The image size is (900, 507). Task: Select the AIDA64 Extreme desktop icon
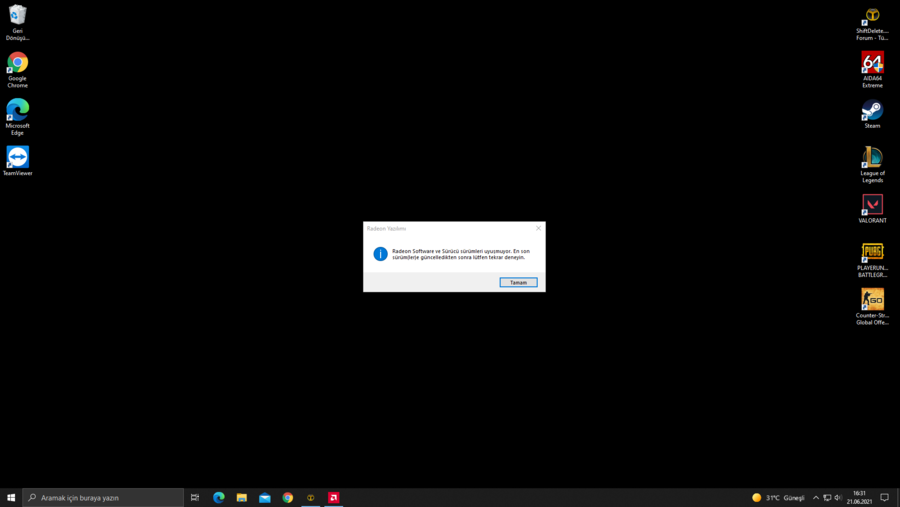coord(872,70)
